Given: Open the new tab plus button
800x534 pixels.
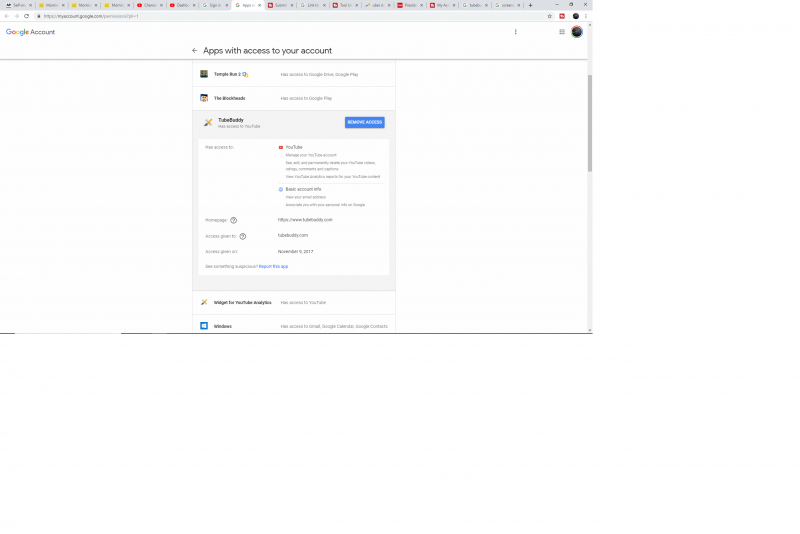Looking at the screenshot, I should (x=530, y=5).
